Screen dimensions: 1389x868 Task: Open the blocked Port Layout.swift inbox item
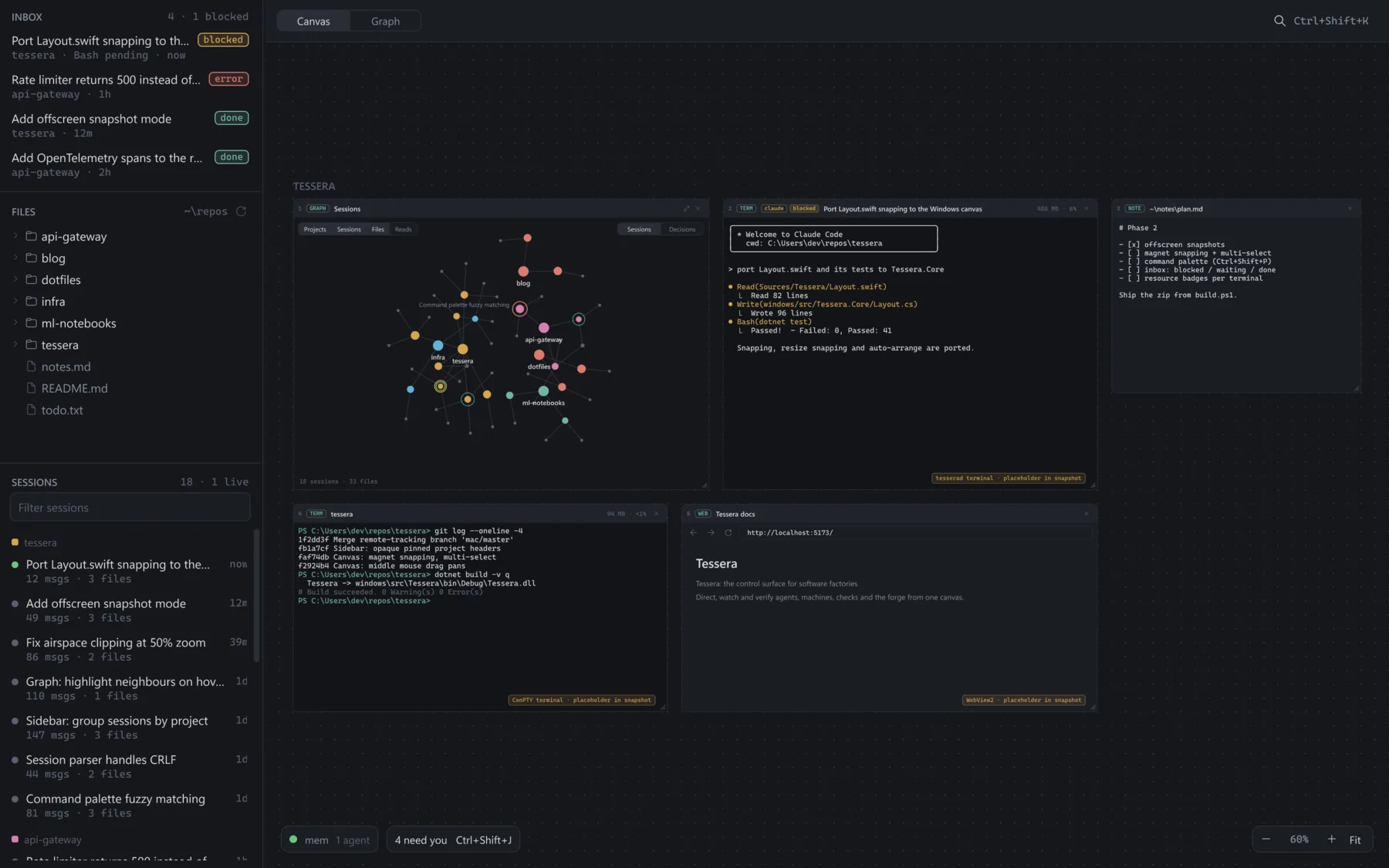(x=130, y=46)
